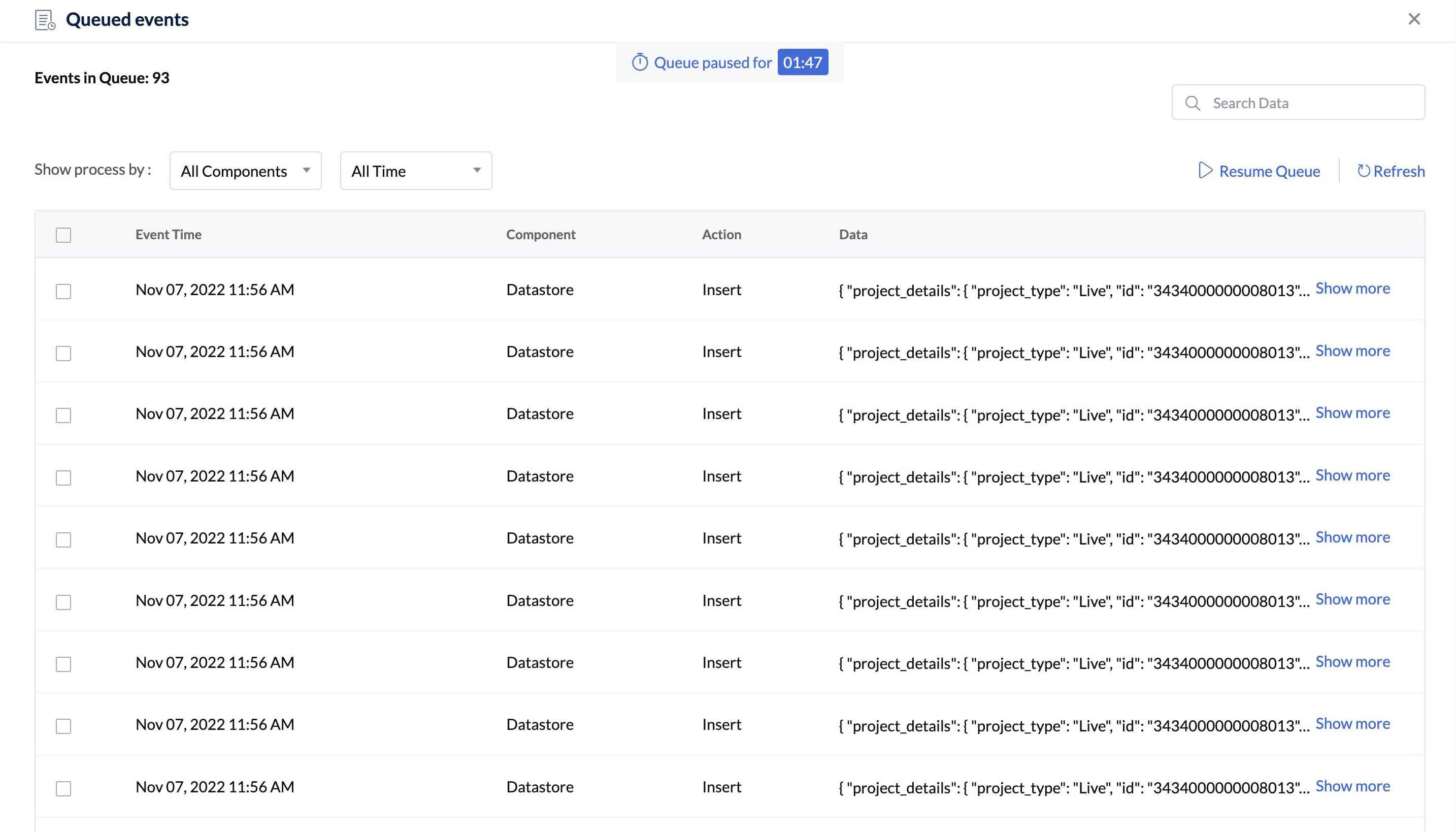This screenshot has height=832, width=1456.
Task: Check the second event row checkbox
Action: tap(63, 353)
